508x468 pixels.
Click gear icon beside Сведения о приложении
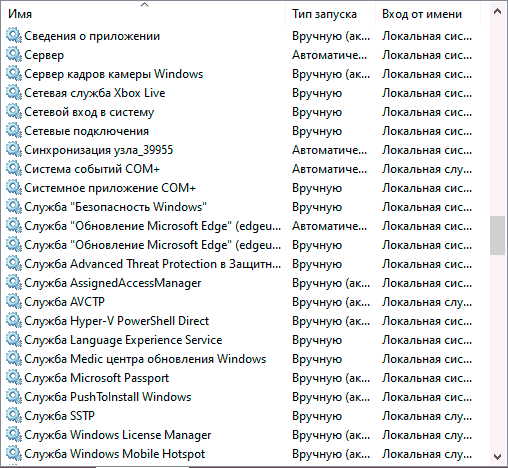point(14,36)
